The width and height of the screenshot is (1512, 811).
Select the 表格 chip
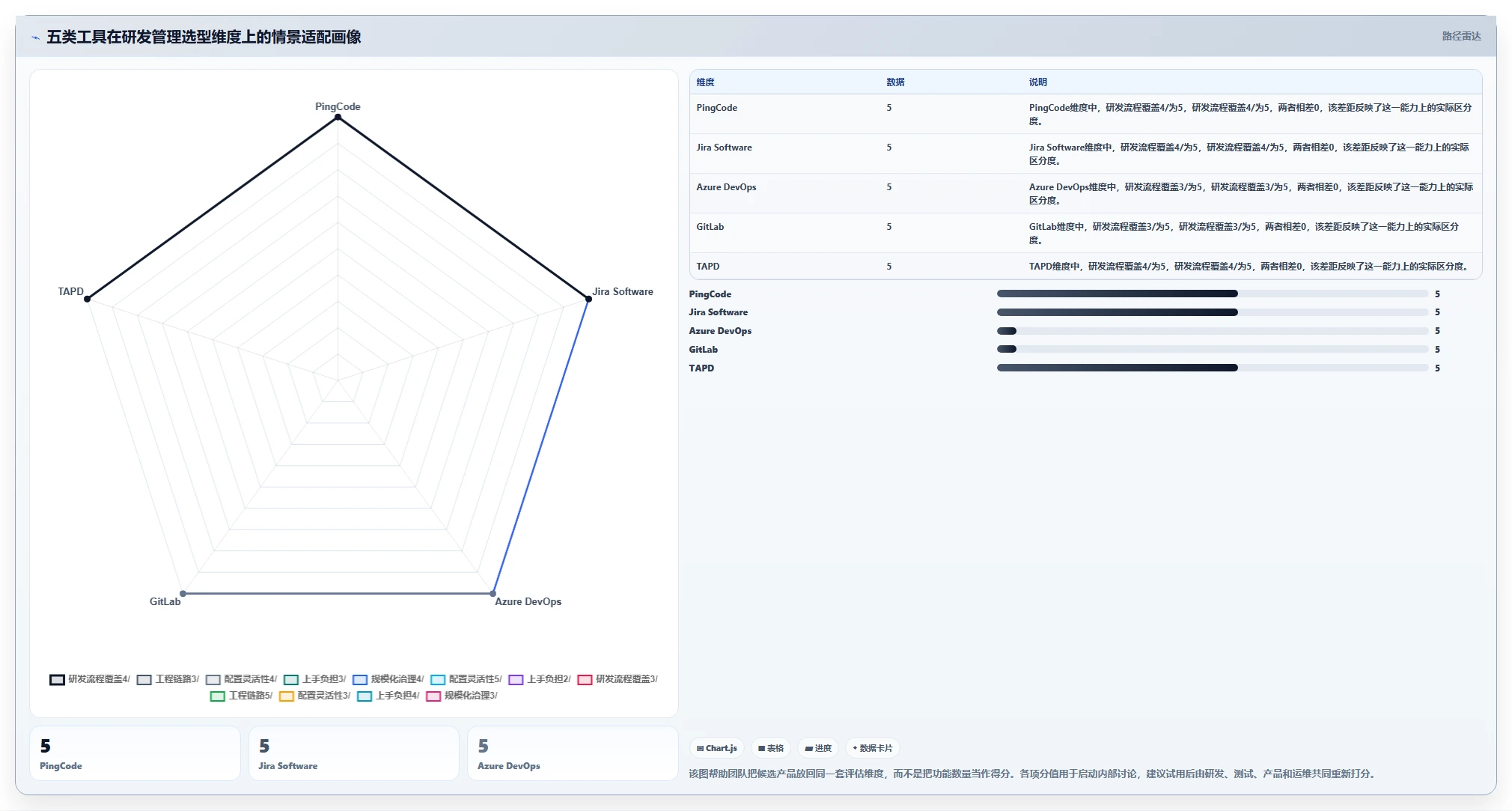coord(771,748)
